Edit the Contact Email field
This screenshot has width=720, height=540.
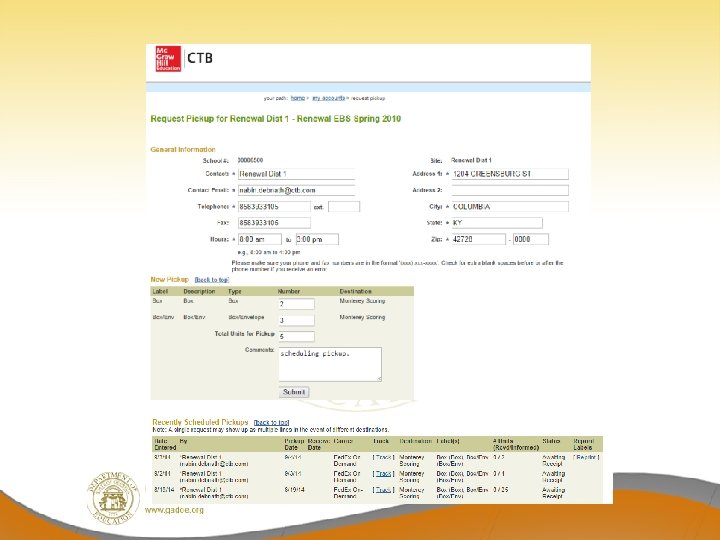[296, 190]
